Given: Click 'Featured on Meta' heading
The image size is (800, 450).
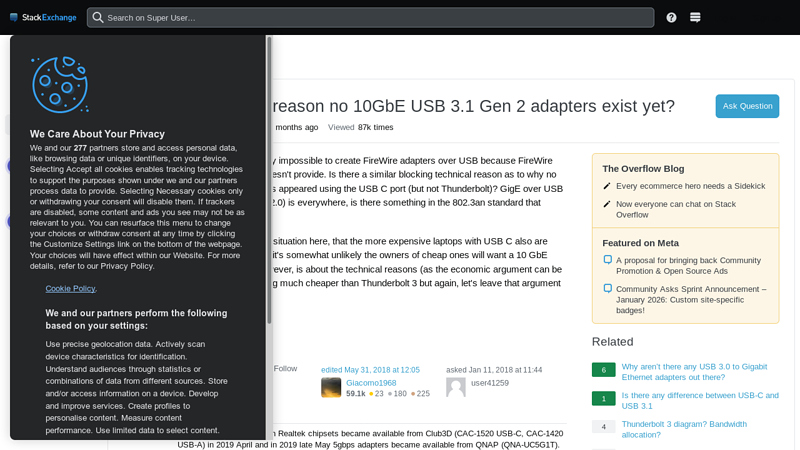Looking at the screenshot, I should tap(640, 243).
